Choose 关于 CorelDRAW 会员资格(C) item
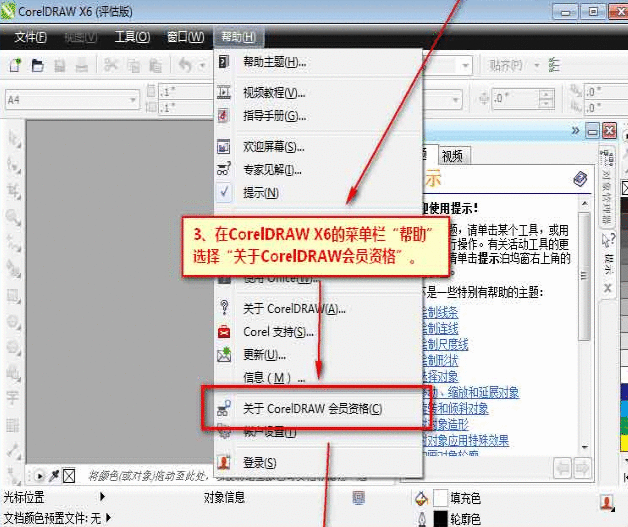Viewport: 628px width, 527px height. point(318,408)
